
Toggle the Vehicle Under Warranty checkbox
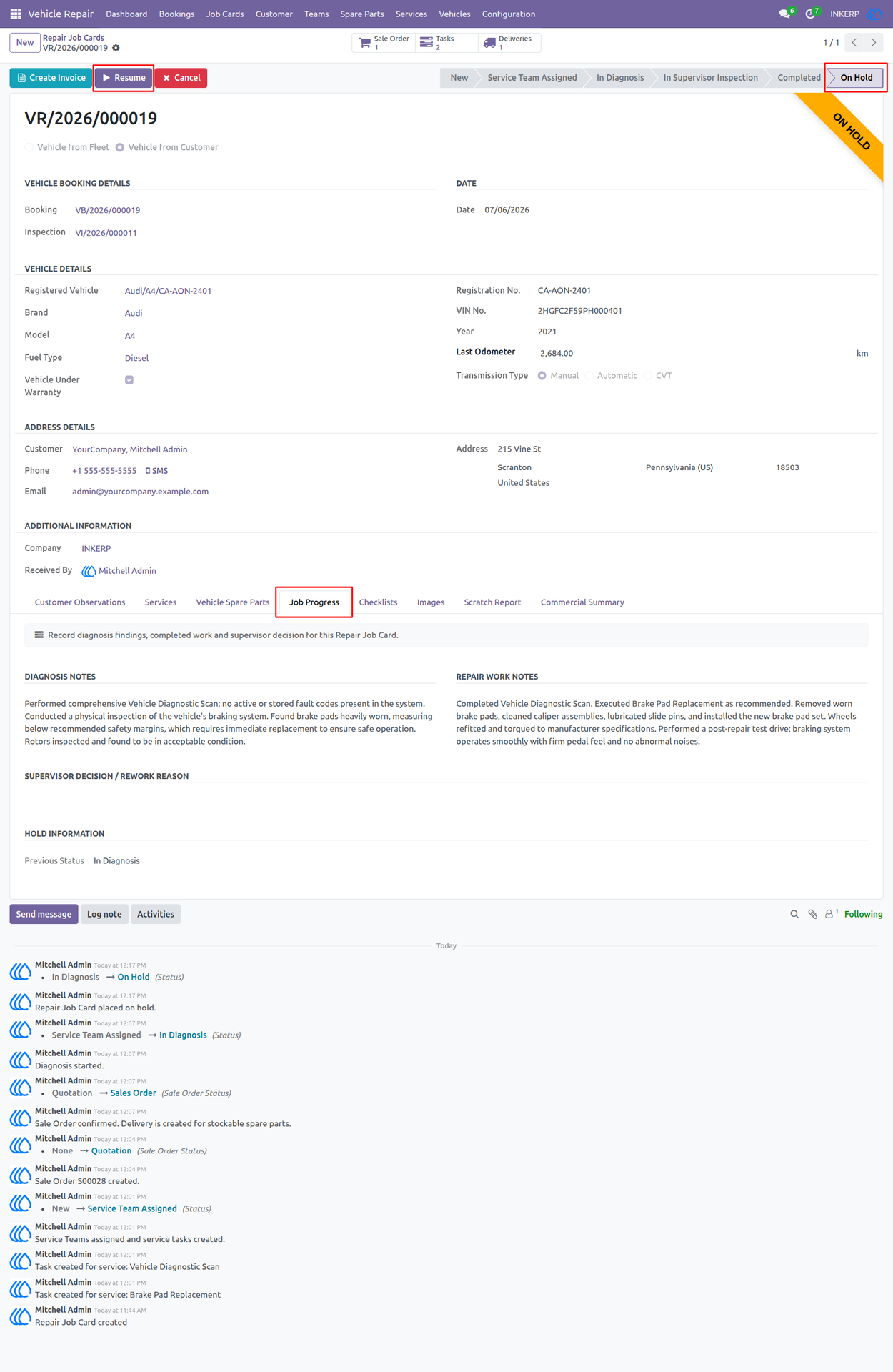(x=129, y=380)
